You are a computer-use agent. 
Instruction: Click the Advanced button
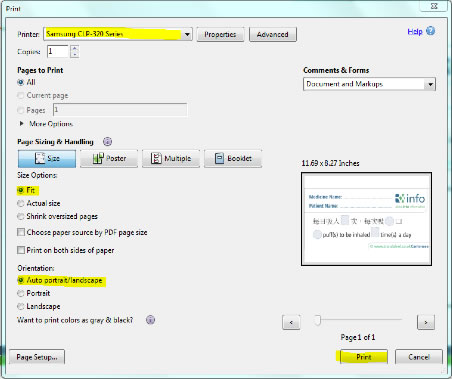tap(272, 34)
